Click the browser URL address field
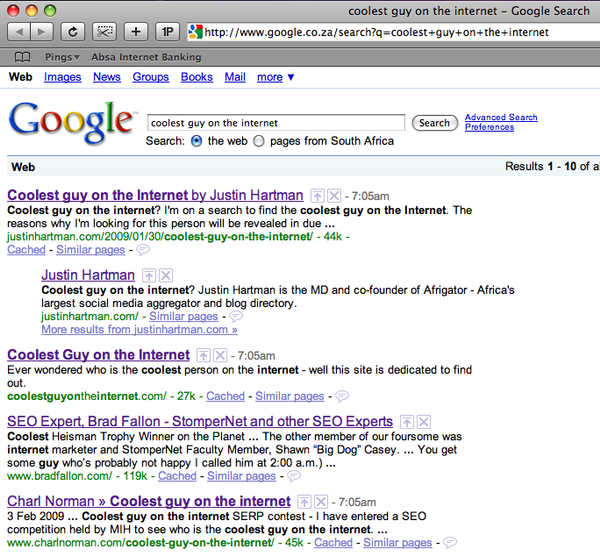Viewport: 600px width, 556px height. point(394,32)
